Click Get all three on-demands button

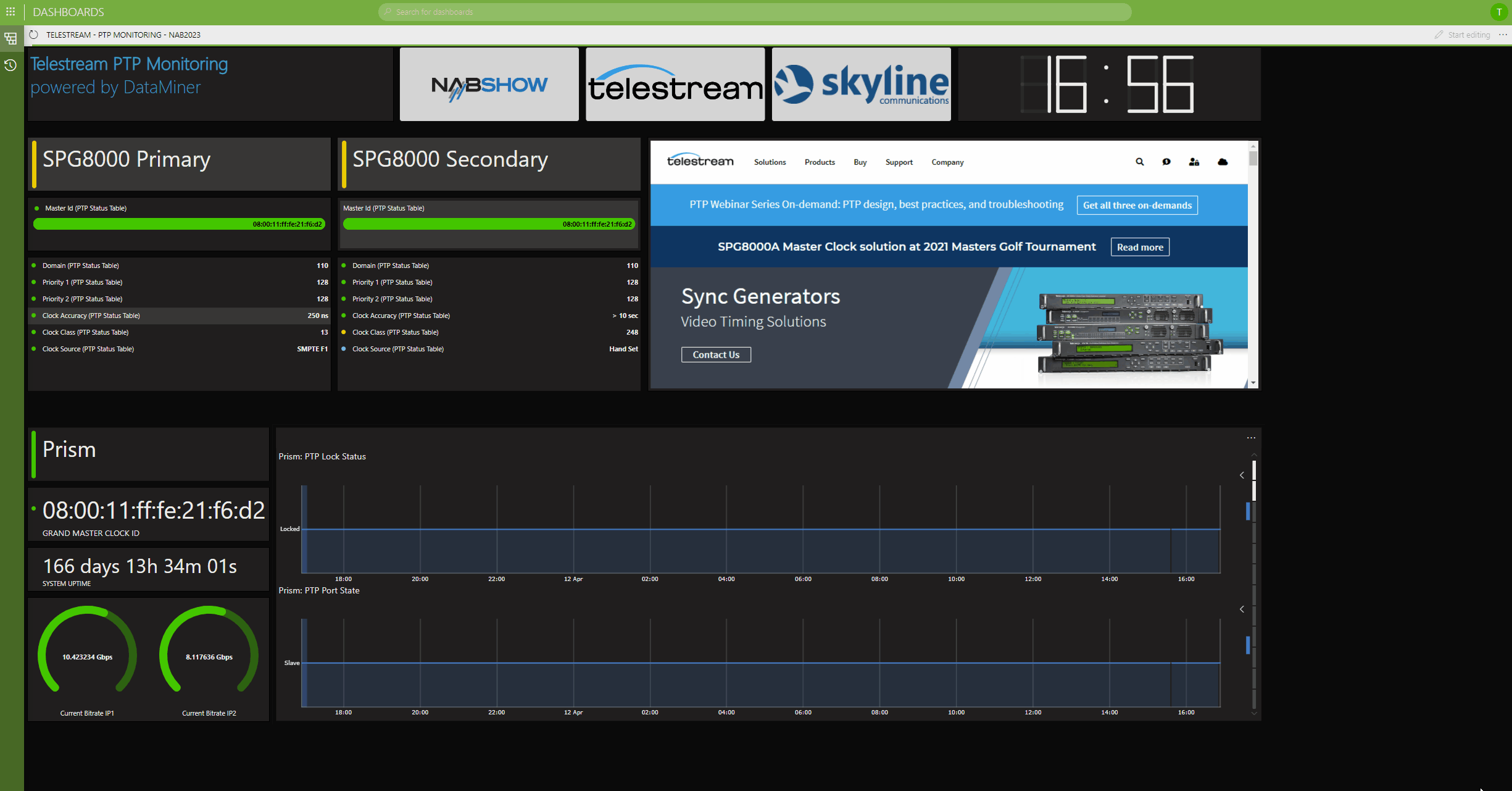(x=1137, y=205)
